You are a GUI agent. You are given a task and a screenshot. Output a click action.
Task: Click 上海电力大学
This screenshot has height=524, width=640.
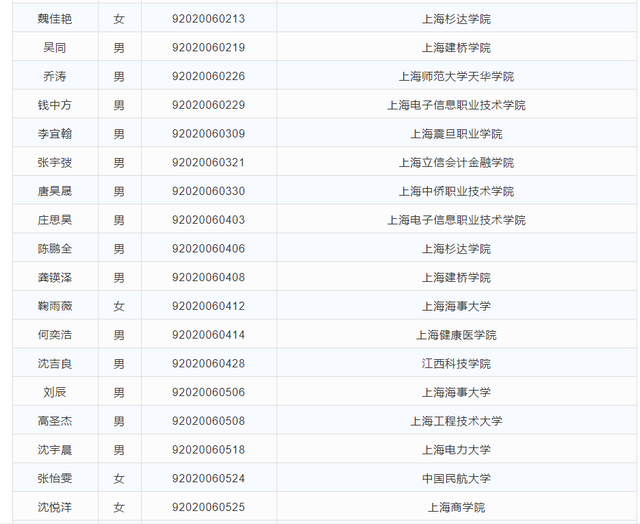click(x=456, y=450)
